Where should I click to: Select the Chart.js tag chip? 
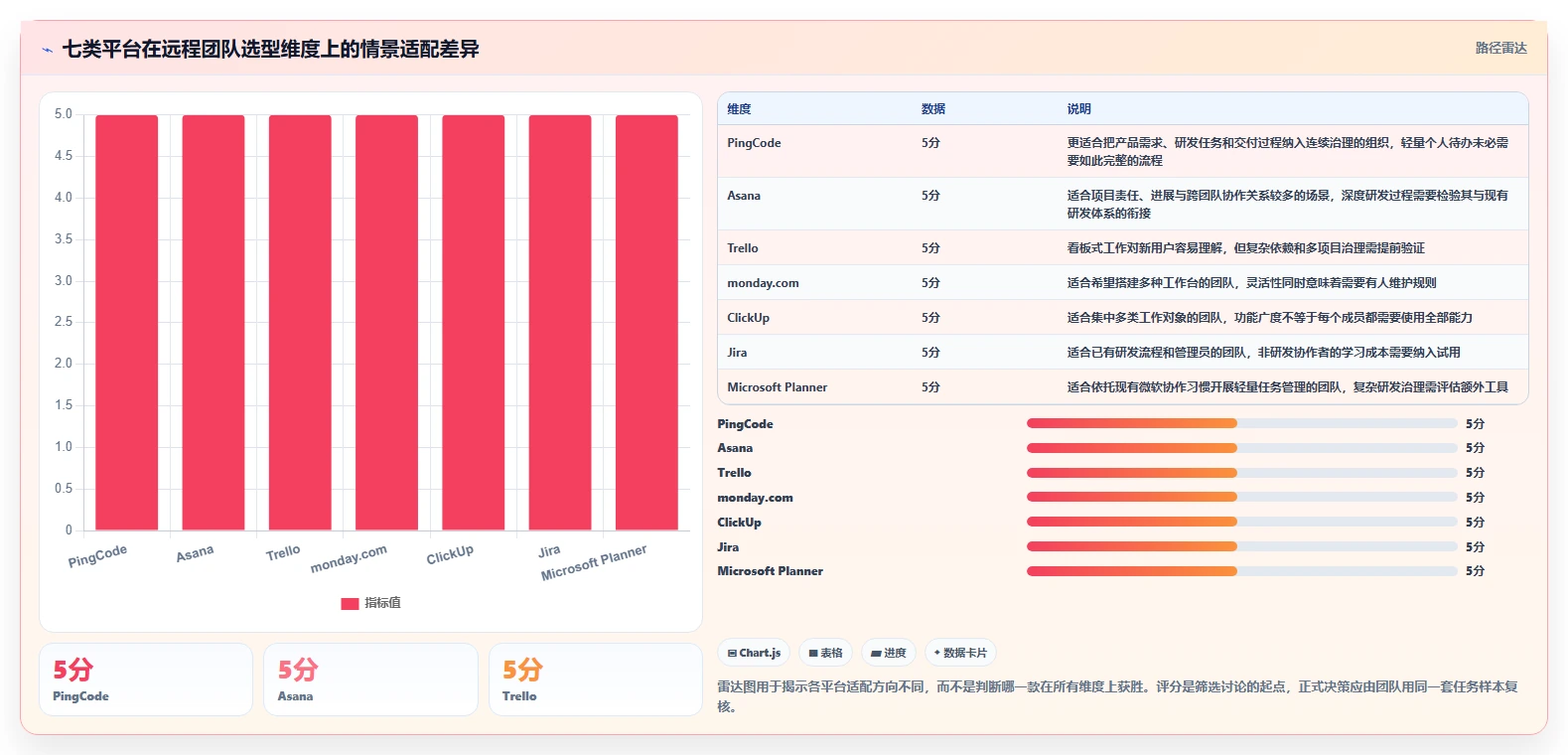click(754, 653)
